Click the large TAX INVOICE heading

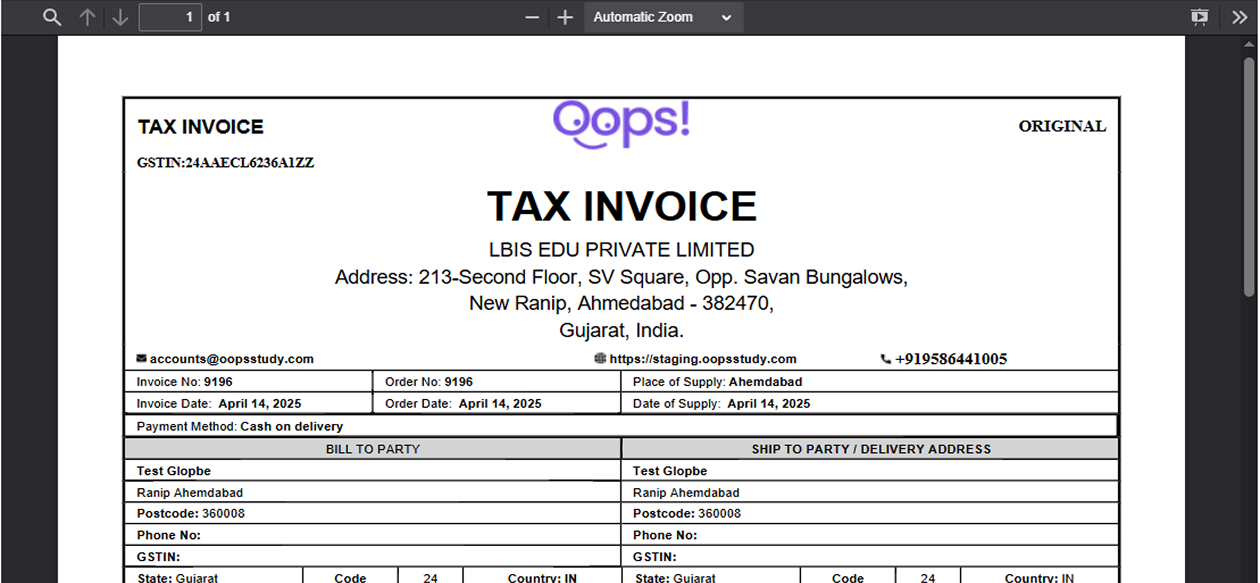622,206
